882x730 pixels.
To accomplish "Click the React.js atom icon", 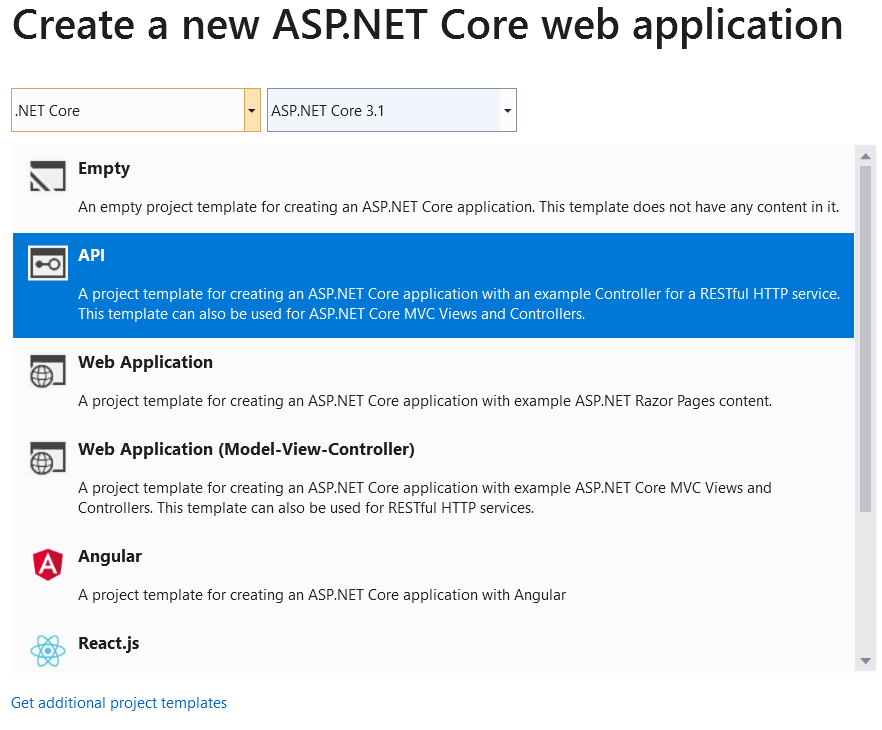I will click(x=47, y=651).
